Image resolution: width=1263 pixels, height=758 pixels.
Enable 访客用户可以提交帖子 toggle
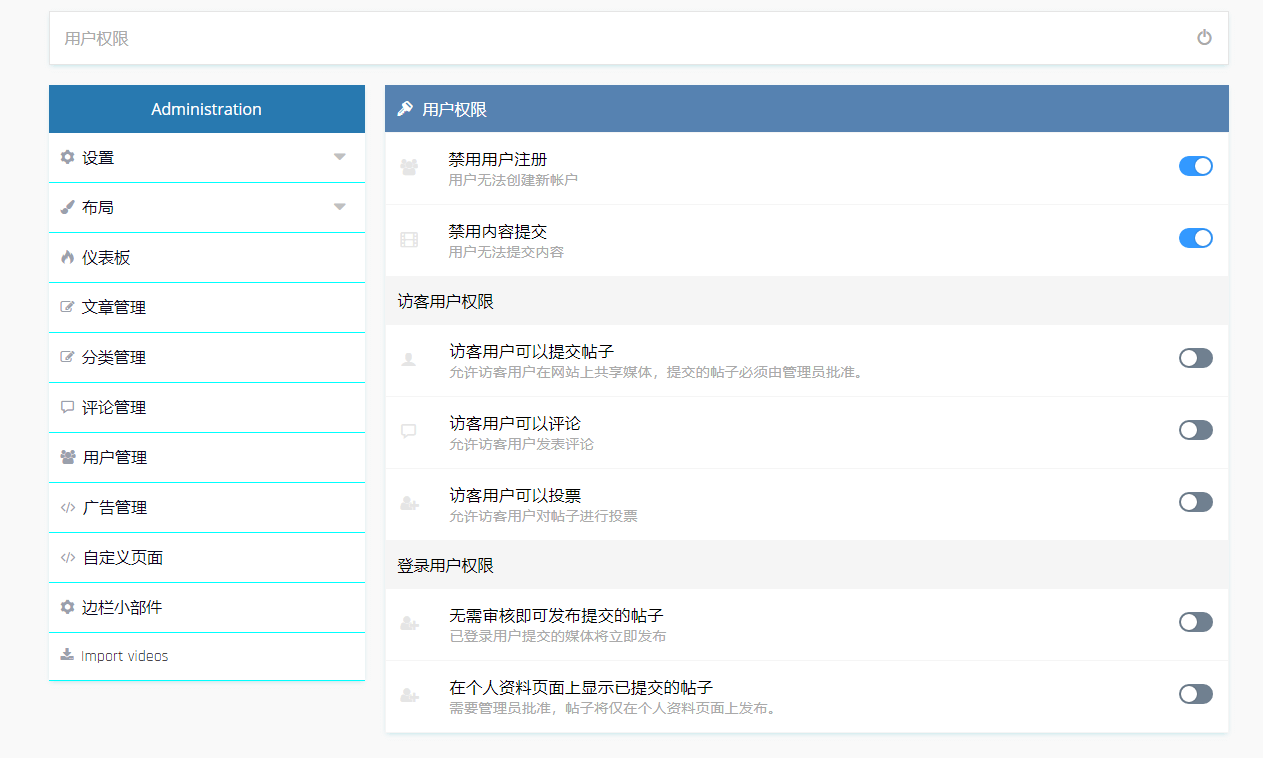(1196, 358)
